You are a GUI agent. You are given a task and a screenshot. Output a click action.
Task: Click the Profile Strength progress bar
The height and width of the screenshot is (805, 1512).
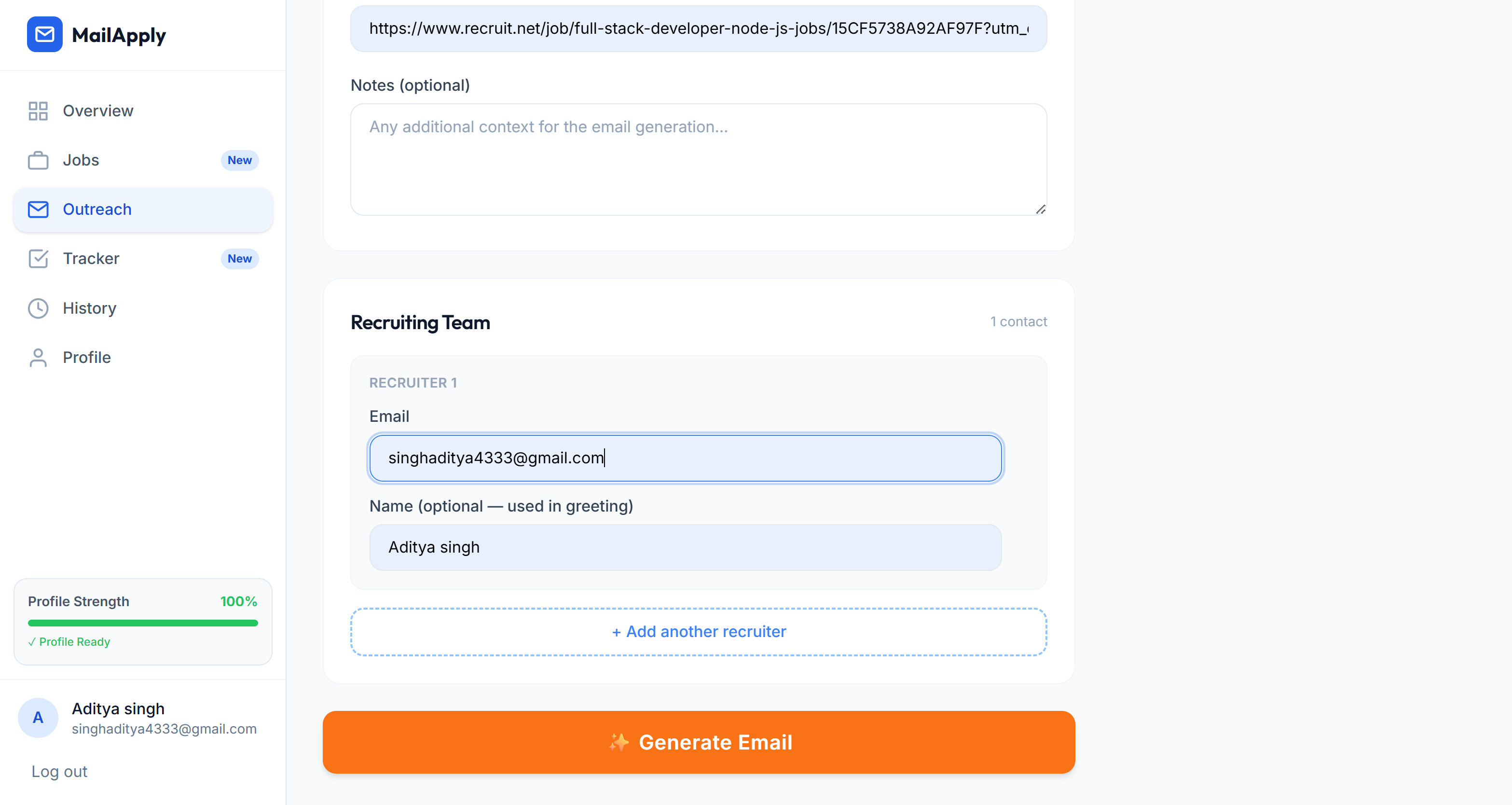[142, 624]
